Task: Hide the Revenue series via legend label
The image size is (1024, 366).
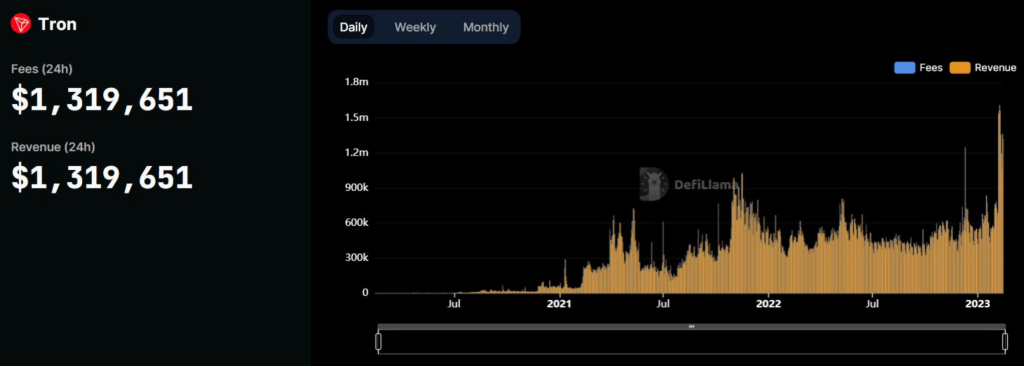Action: coord(995,68)
